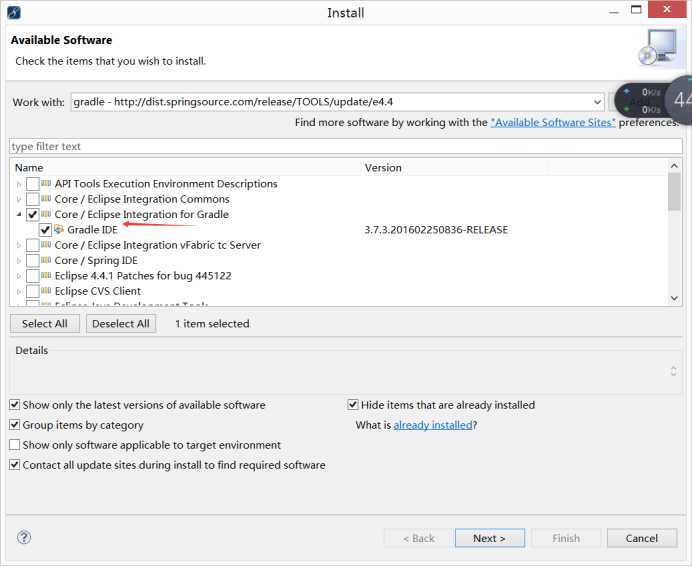Click the Deselect All button

tap(121, 323)
